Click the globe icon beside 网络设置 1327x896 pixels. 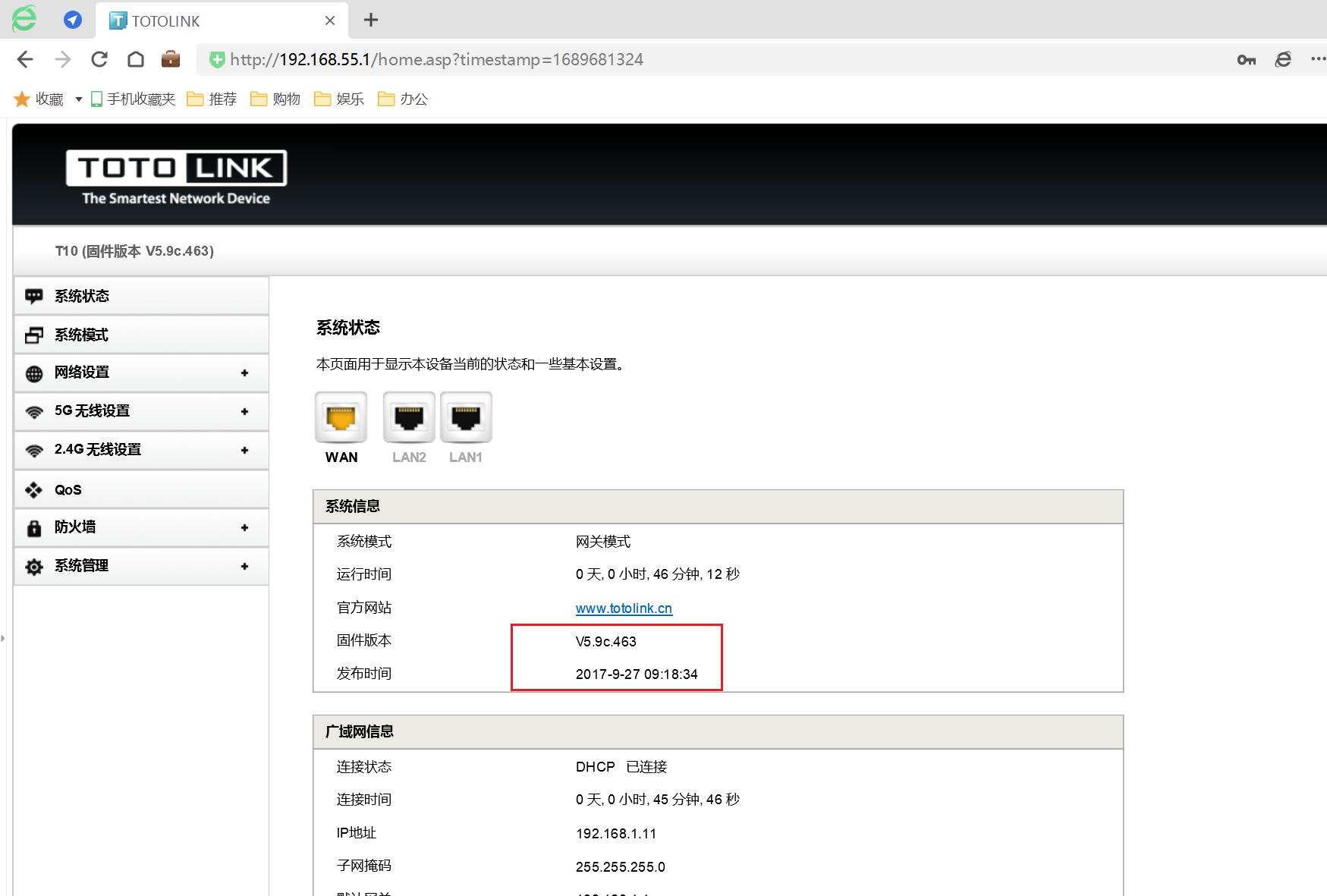pyautogui.click(x=34, y=374)
